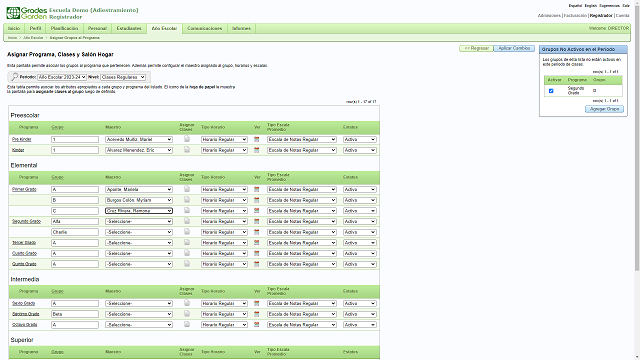Screen dimensions: 640x360
Task: Open the Séptimo Grado program link
Action: (x=26, y=314)
